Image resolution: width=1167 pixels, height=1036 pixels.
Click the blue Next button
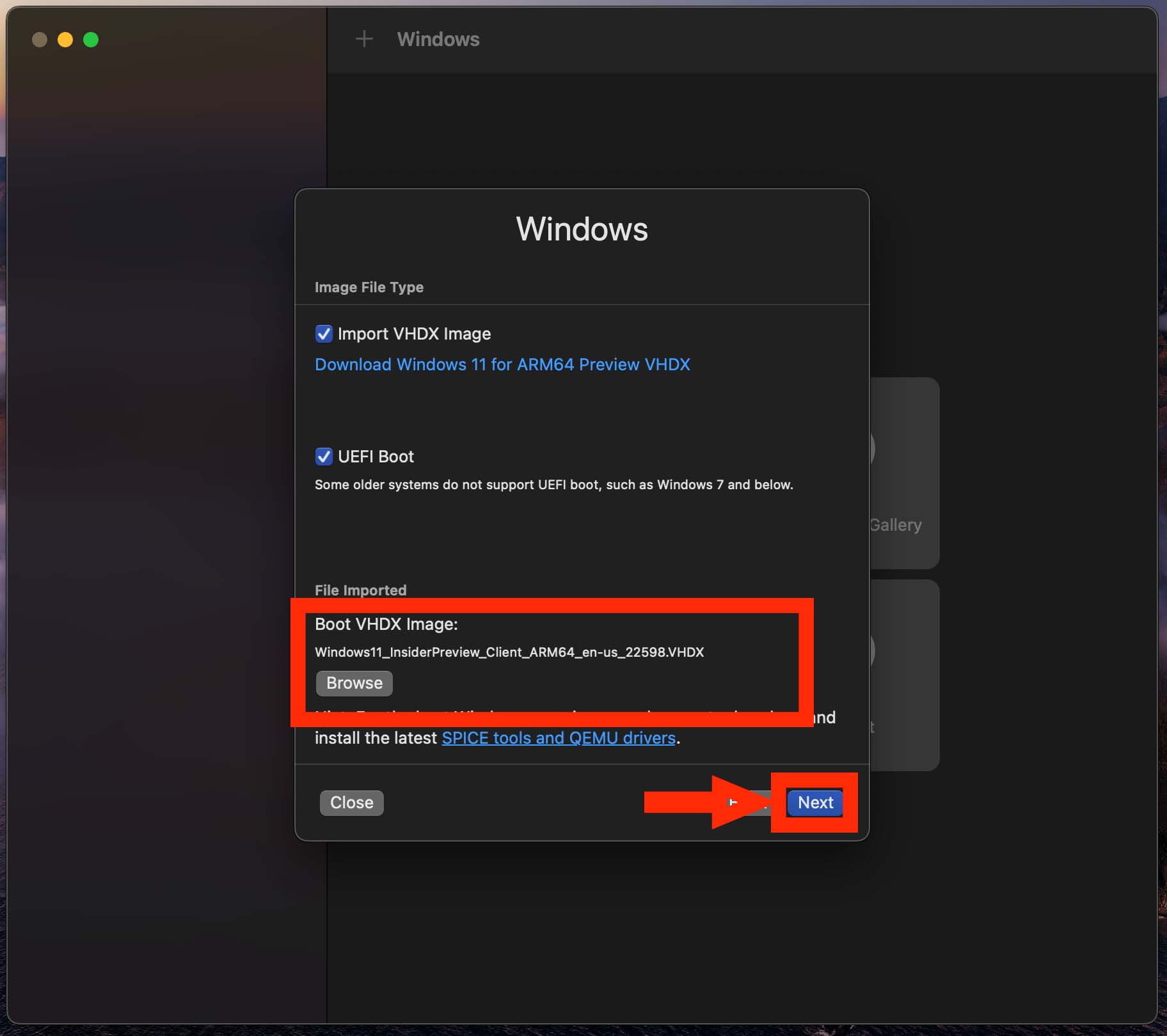tap(815, 803)
